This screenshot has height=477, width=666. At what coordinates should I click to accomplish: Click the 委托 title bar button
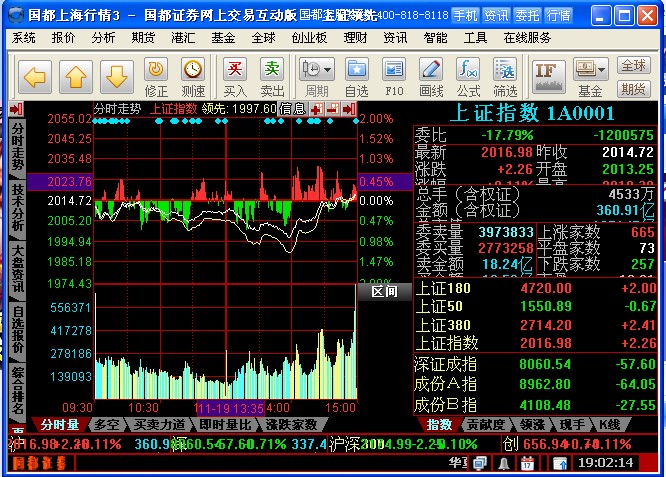tap(527, 16)
